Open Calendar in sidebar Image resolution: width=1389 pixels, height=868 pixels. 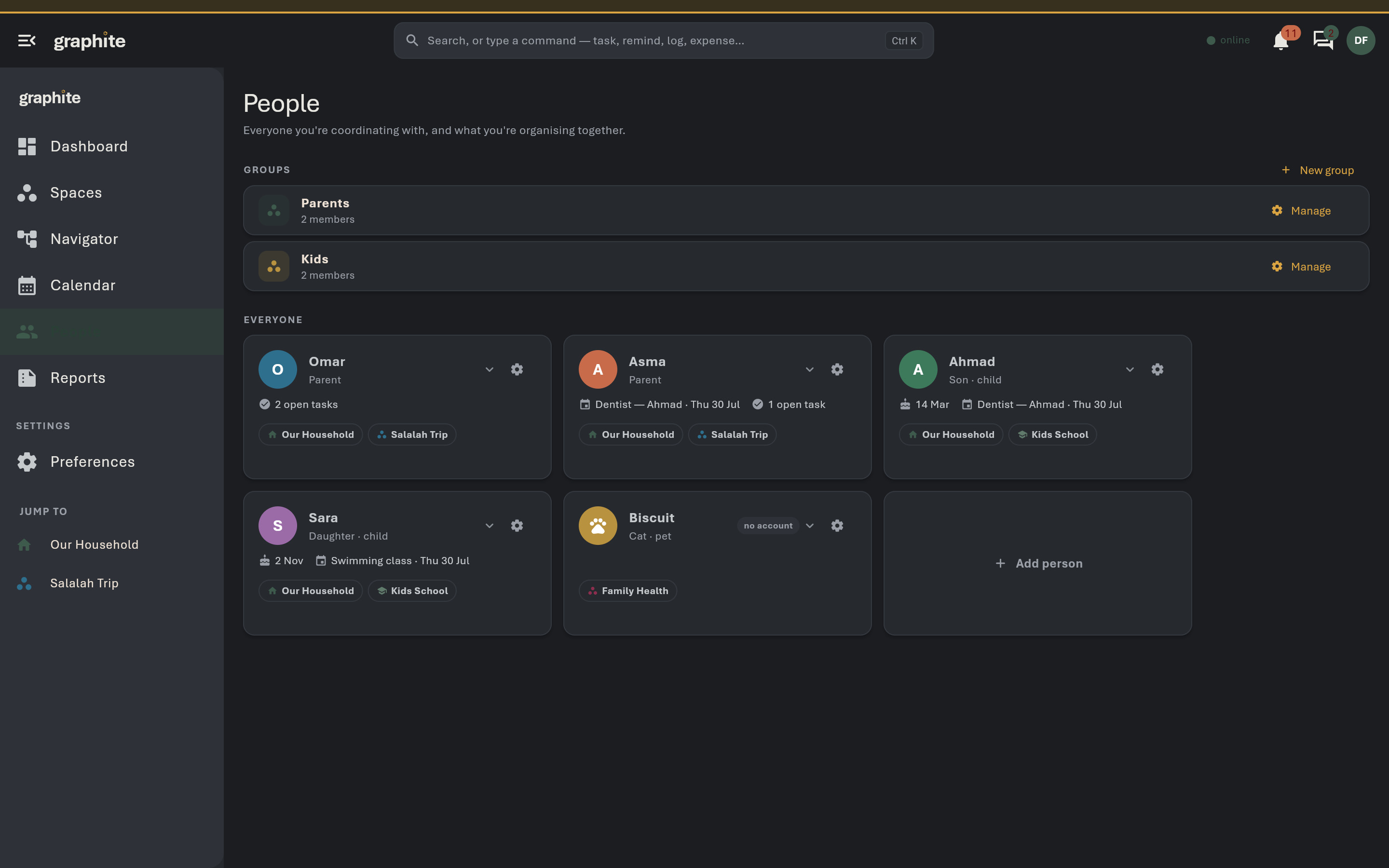[112, 285]
